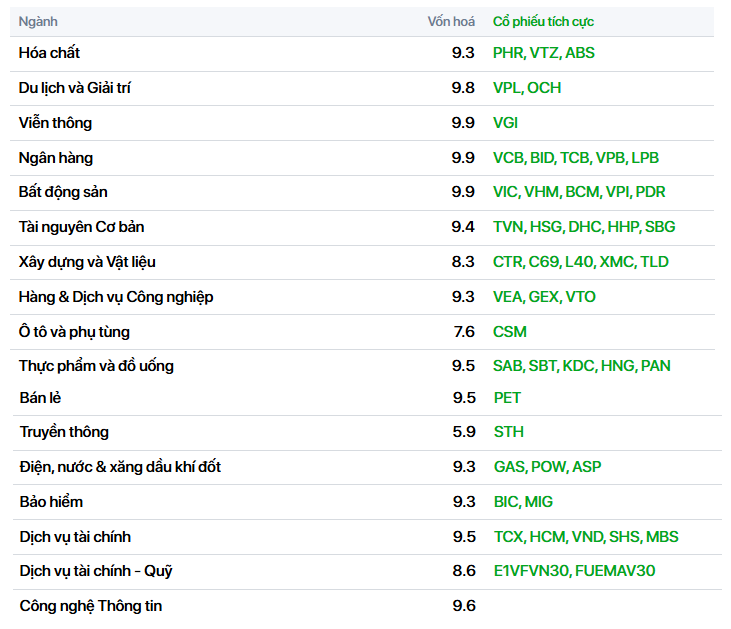Click the Ngân hàng sector name
731x629 pixels.
pos(55,158)
